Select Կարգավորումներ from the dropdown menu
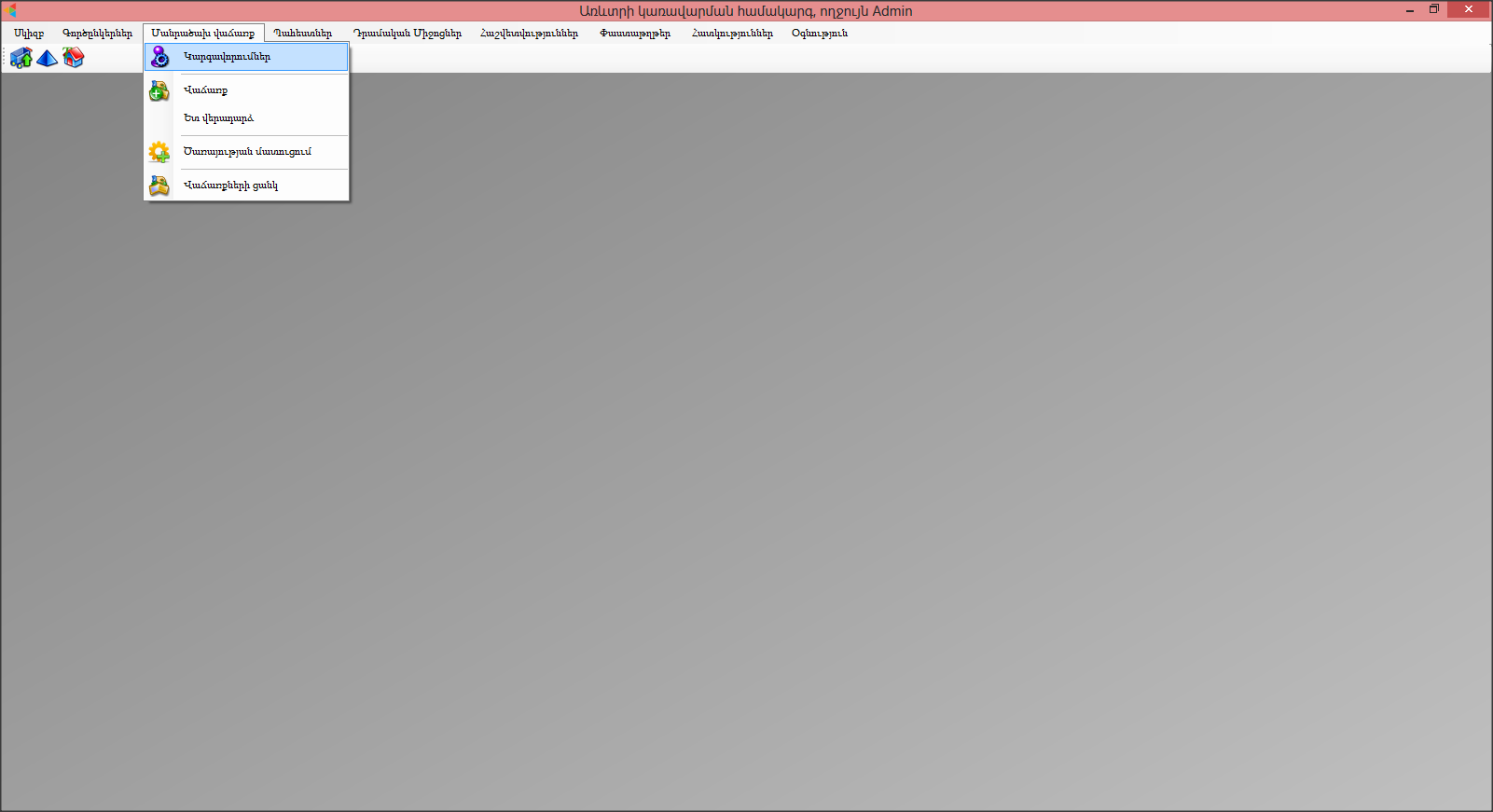The image size is (1493, 812). point(246,57)
